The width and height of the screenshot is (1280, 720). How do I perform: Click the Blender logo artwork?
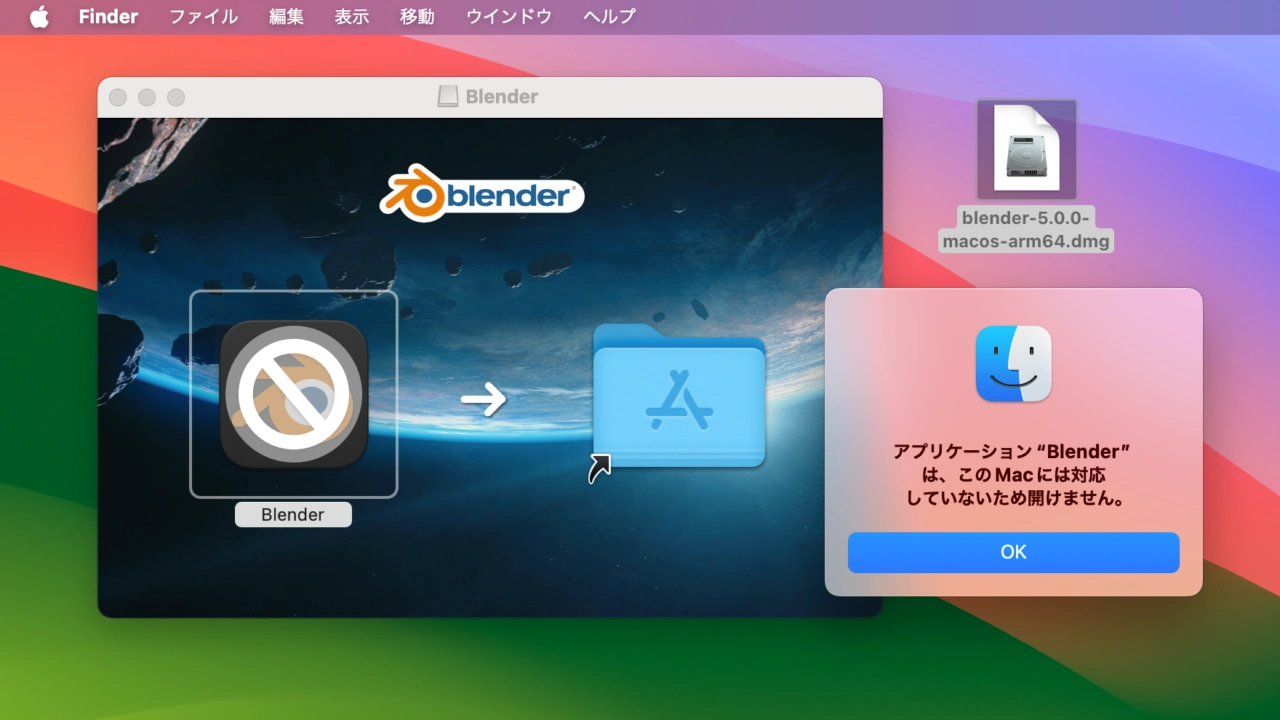[481, 194]
